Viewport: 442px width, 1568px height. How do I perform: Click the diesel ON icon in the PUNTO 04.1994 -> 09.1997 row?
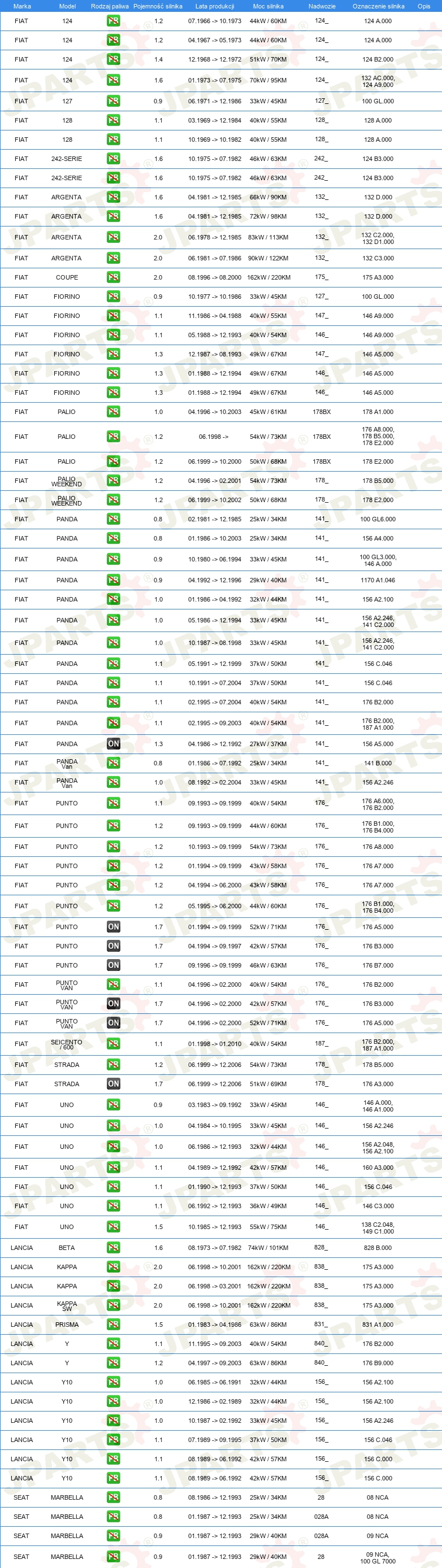[x=113, y=946]
